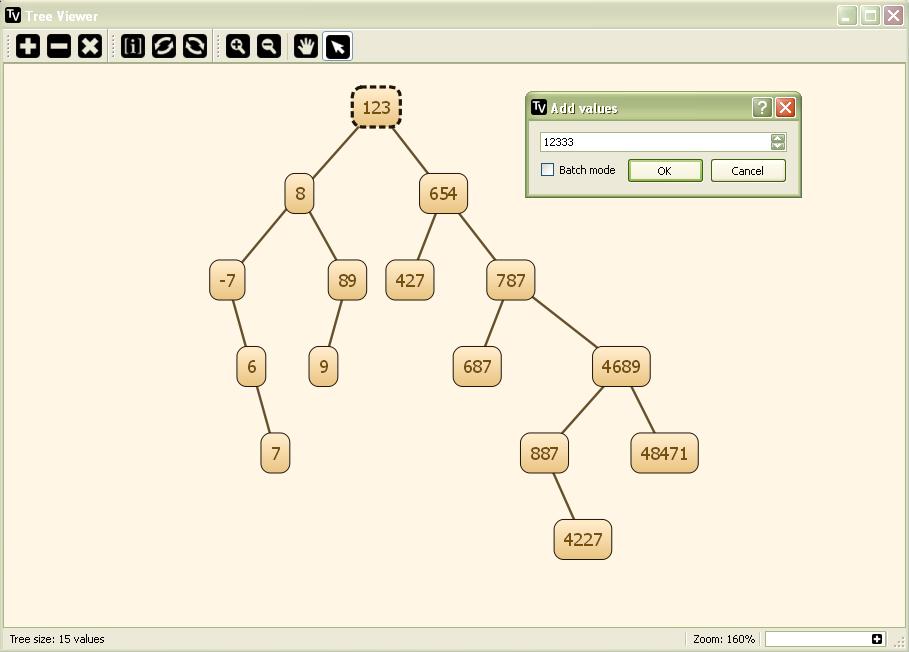Select tree node 787
The width and height of the screenshot is (909, 652).
511,281
